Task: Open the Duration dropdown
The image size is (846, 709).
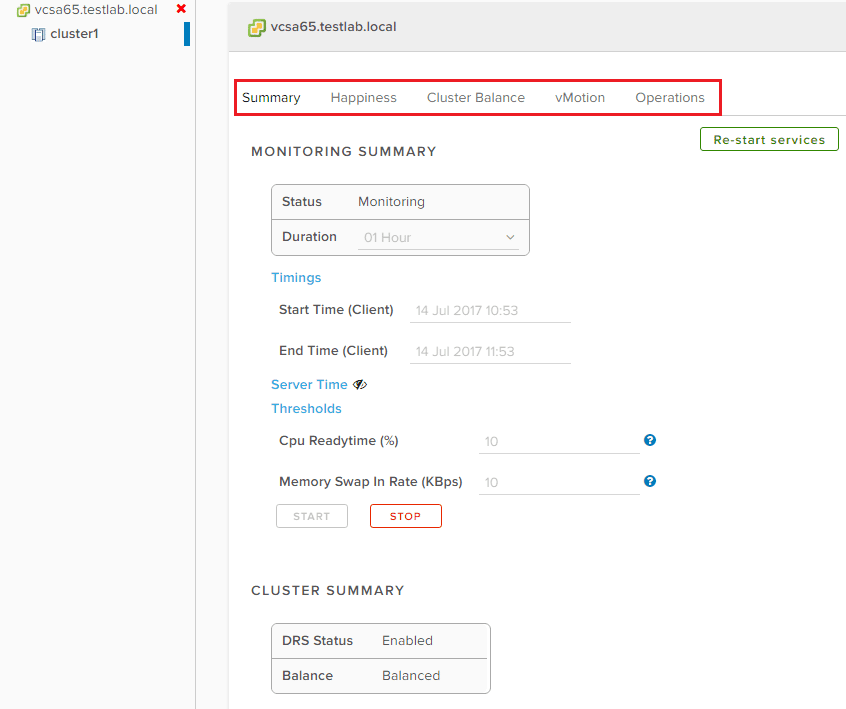Action: click(x=440, y=237)
